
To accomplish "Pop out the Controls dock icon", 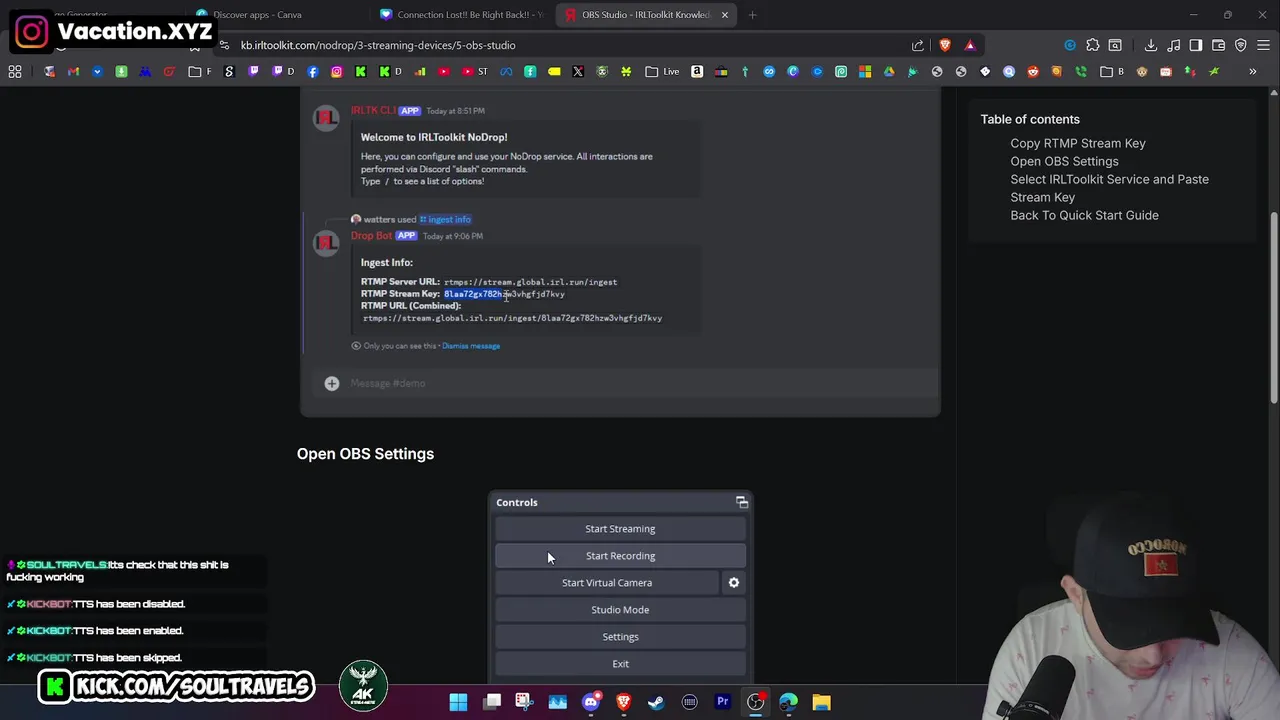I will pos(741,502).
